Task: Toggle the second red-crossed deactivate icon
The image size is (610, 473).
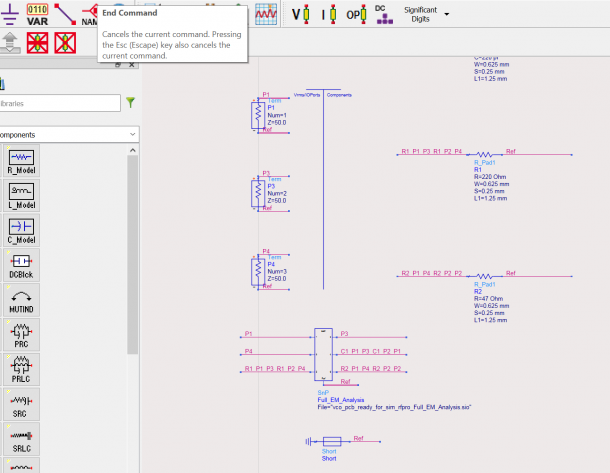Action: [x=65, y=43]
